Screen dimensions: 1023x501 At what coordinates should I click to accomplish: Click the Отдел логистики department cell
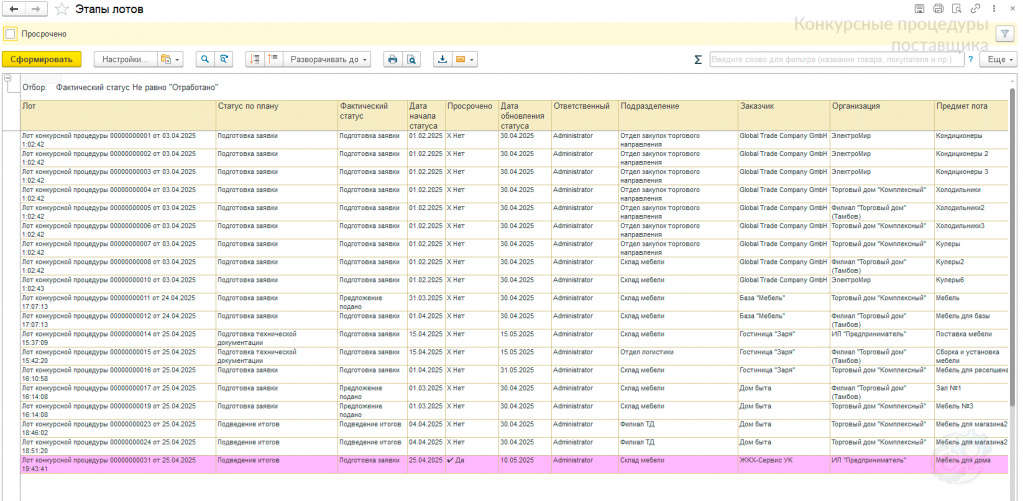[x=679, y=356]
